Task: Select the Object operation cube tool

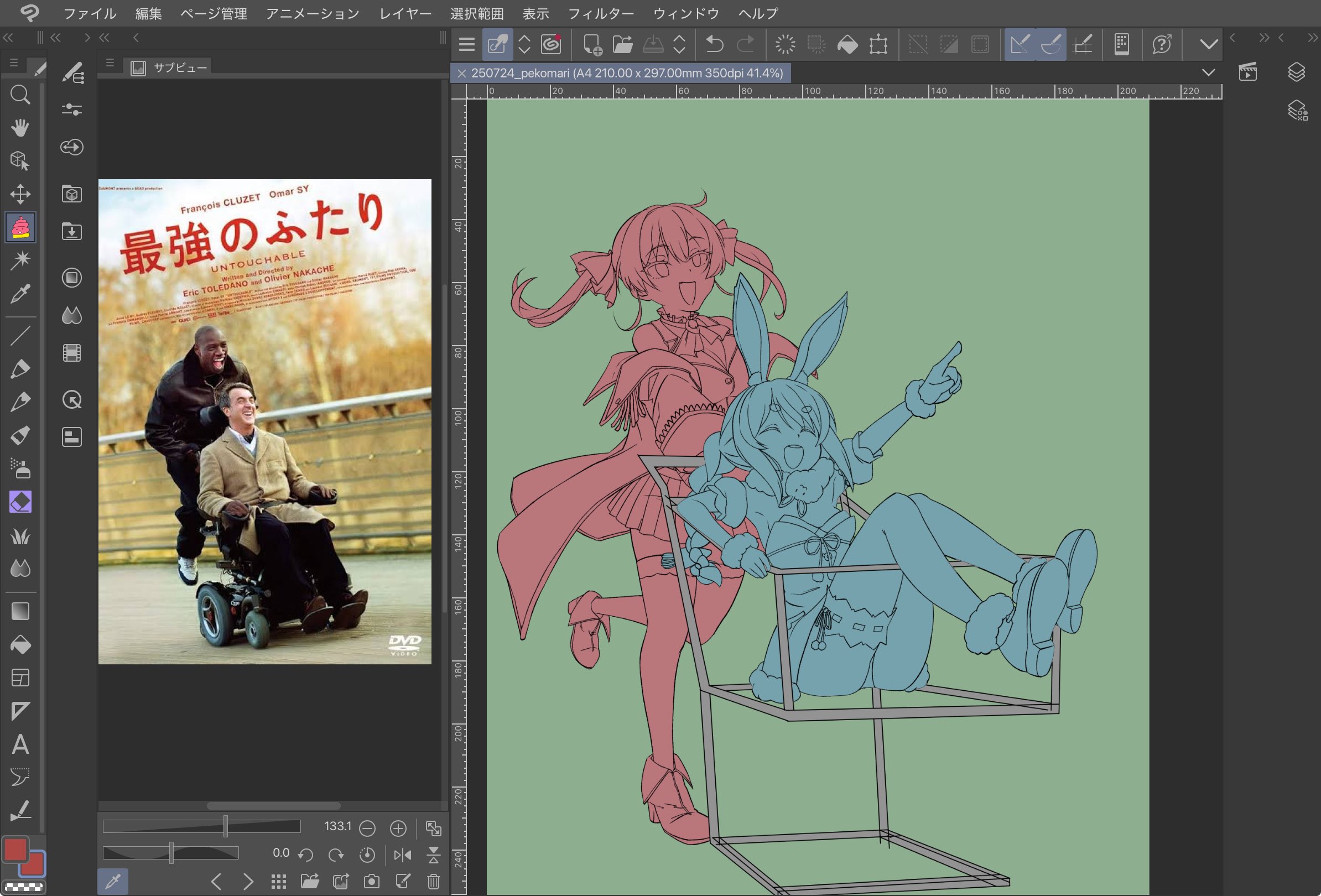Action: point(20,161)
